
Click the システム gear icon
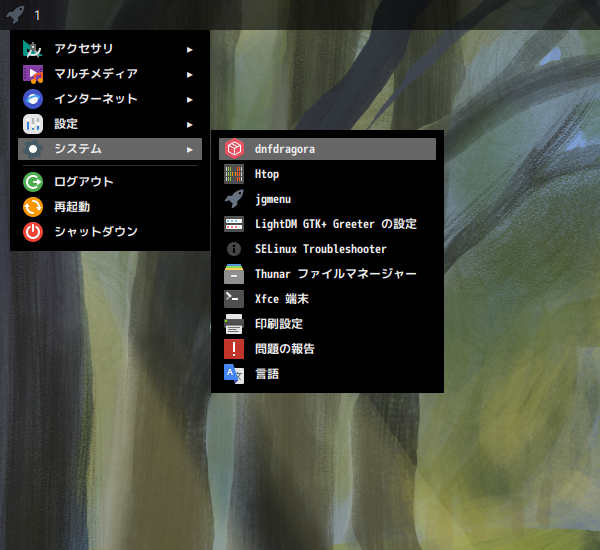click(x=33, y=149)
